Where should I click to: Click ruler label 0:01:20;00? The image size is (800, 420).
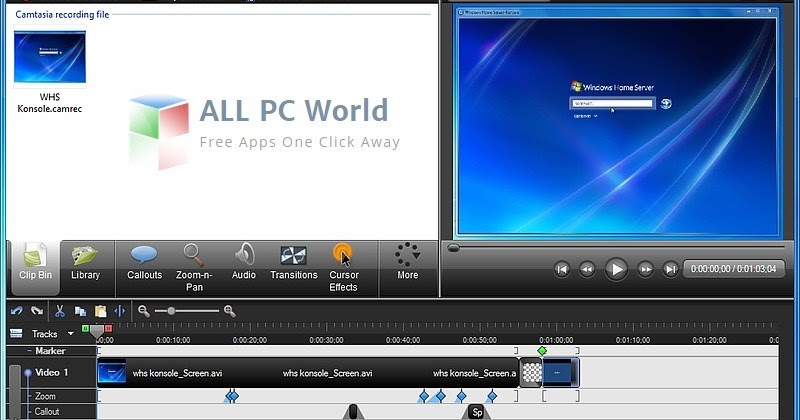709,340
